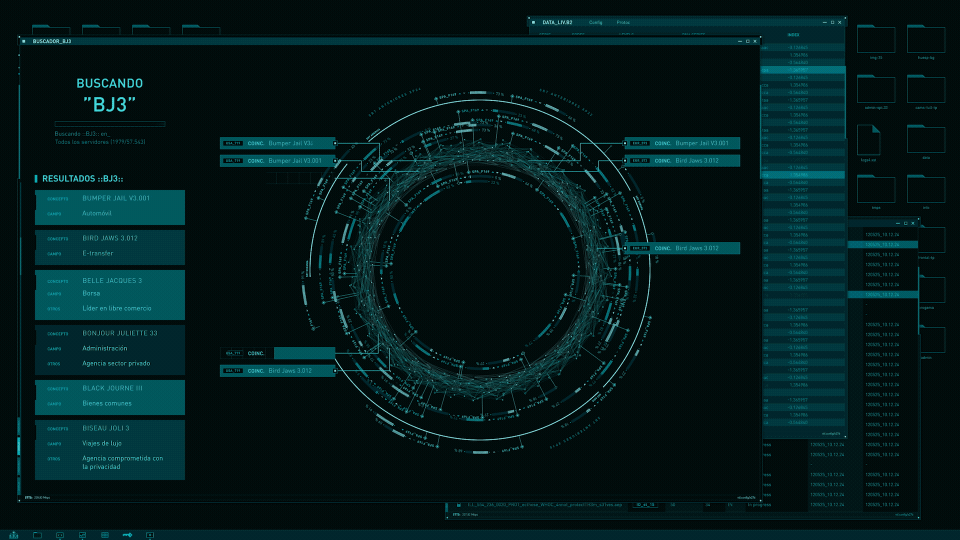Click right Bumper Jail V3.001 coincidence tag
Viewport: 960px width, 540px height.
click(x=682, y=143)
